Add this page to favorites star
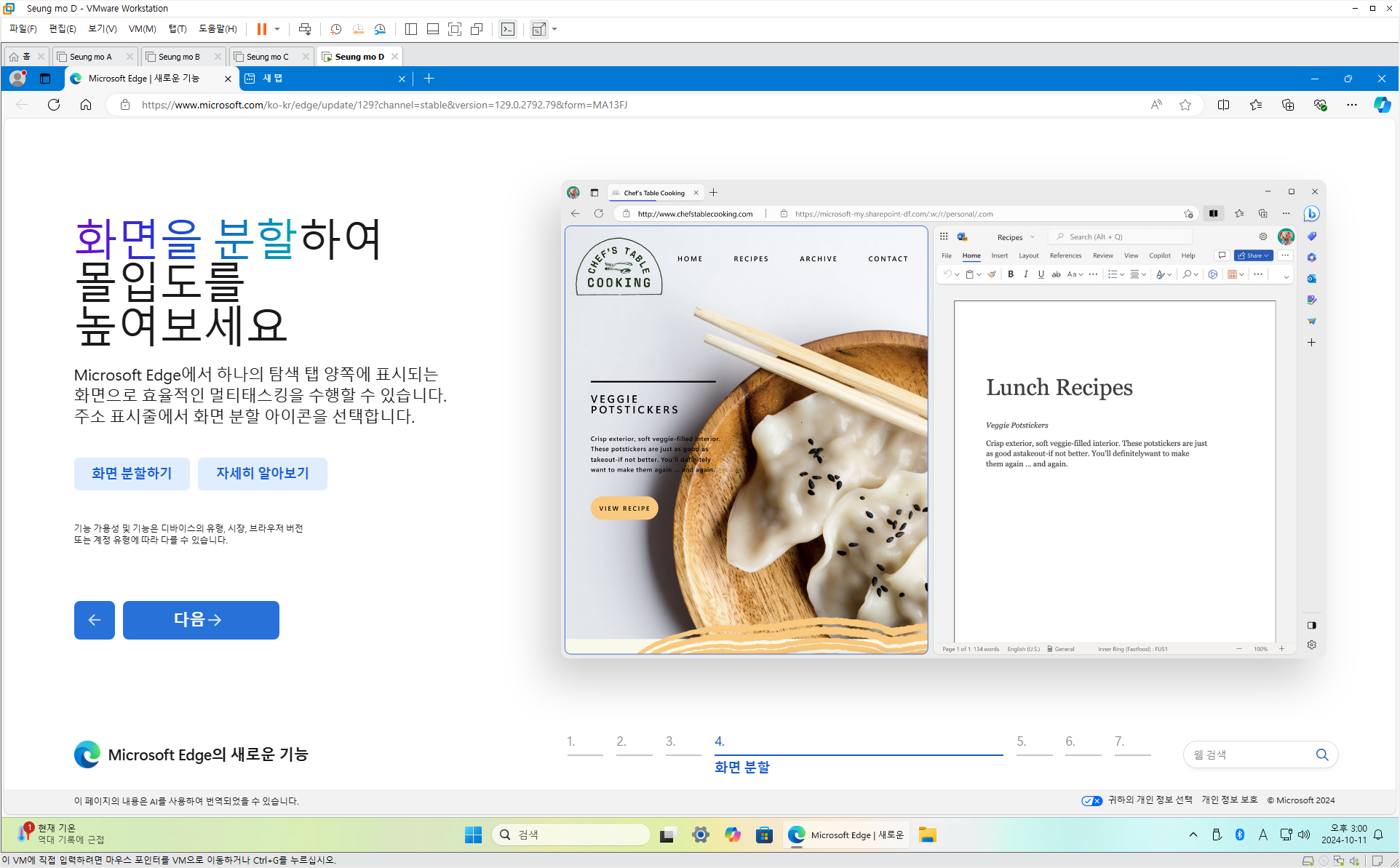This screenshot has height=868, width=1400. tap(1185, 105)
